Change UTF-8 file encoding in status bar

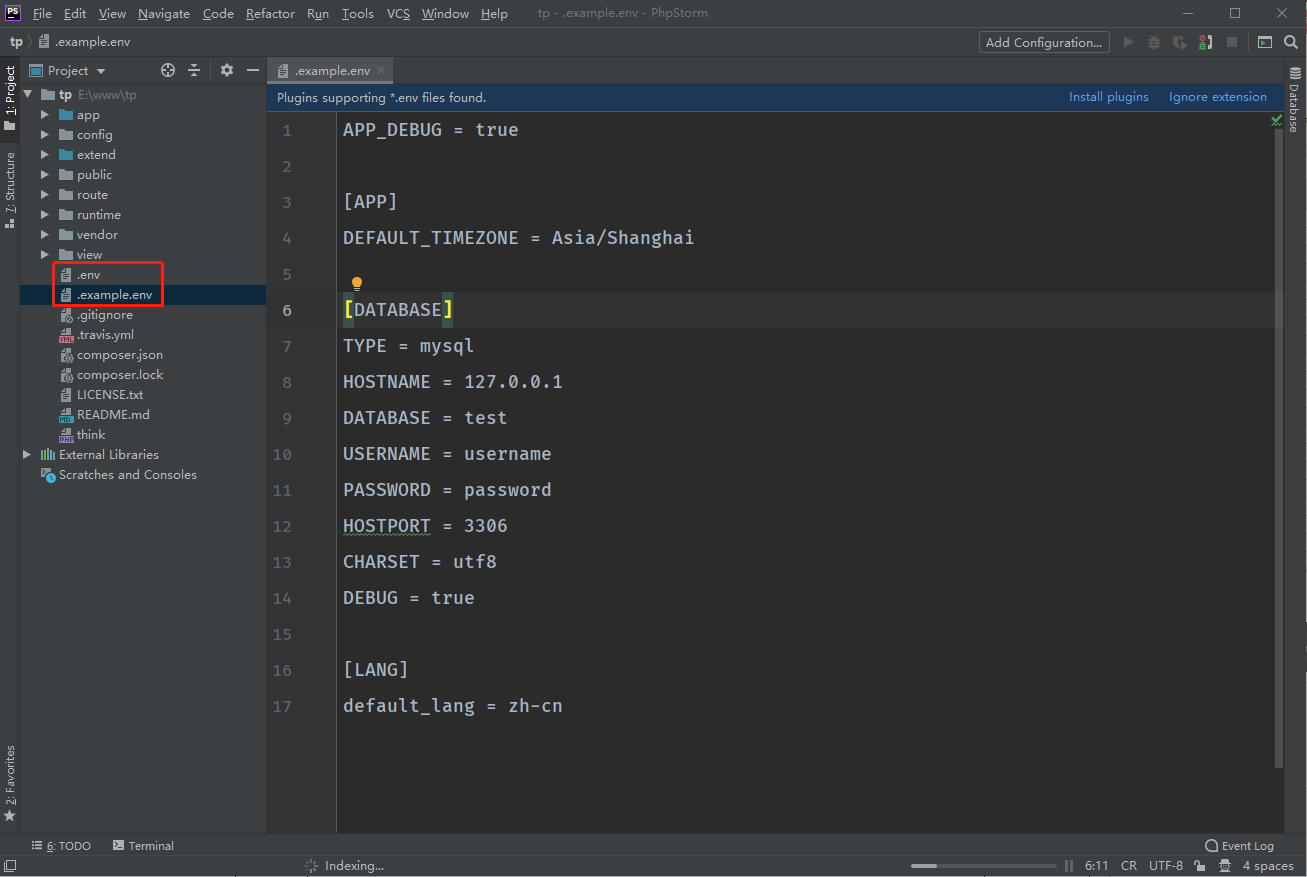click(x=1166, y=866)
